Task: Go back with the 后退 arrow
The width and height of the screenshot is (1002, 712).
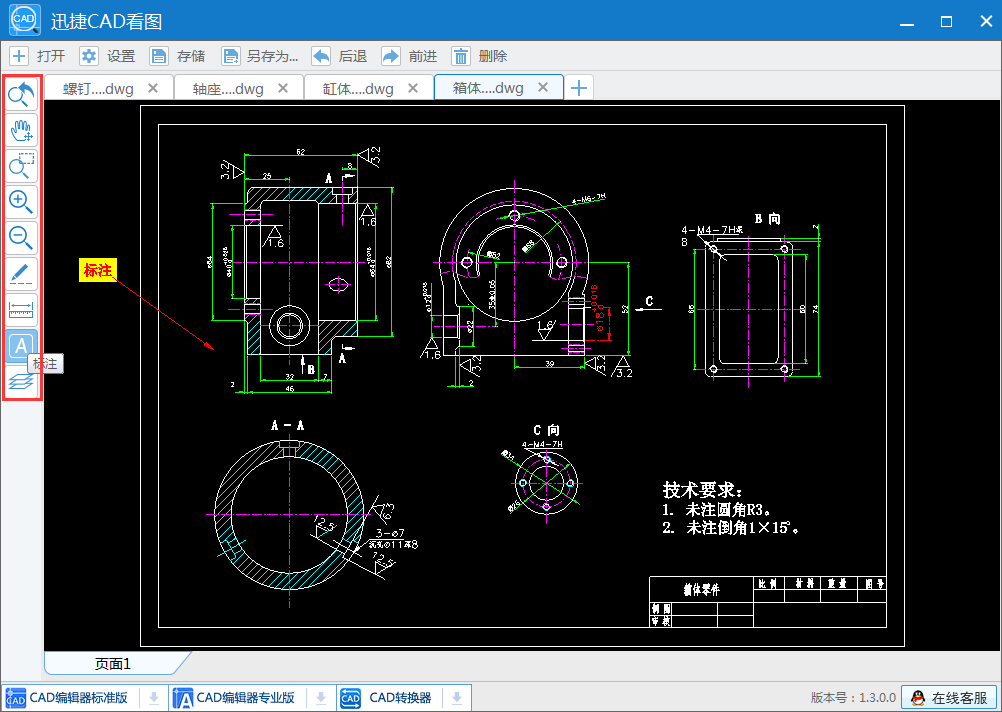Action: (x=321, y=56)
